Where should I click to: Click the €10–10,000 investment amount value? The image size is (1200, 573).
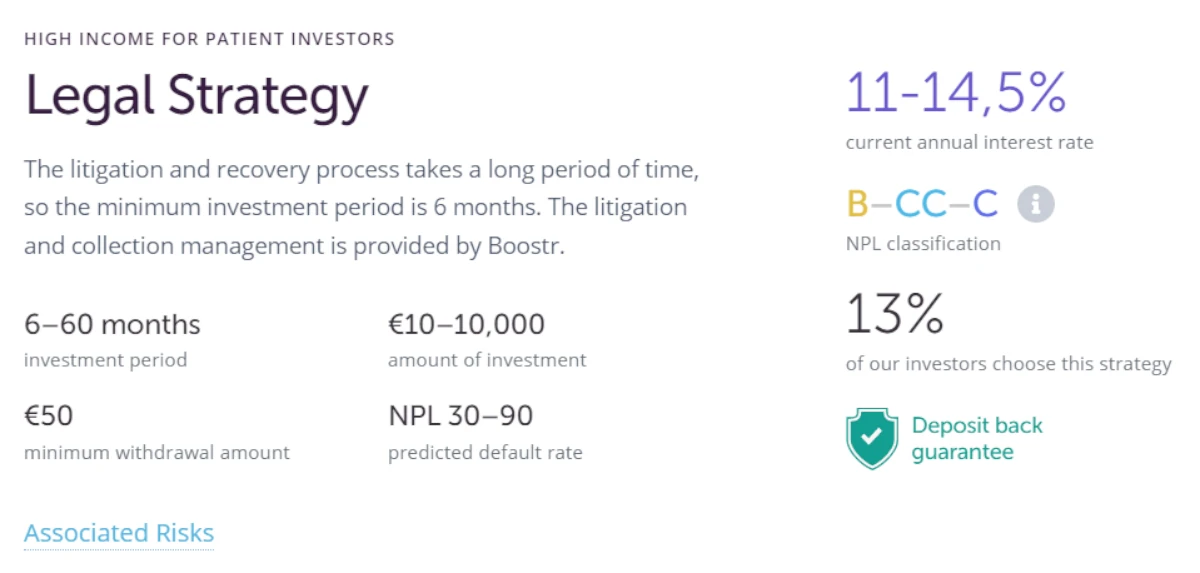(x=466, y=325)
